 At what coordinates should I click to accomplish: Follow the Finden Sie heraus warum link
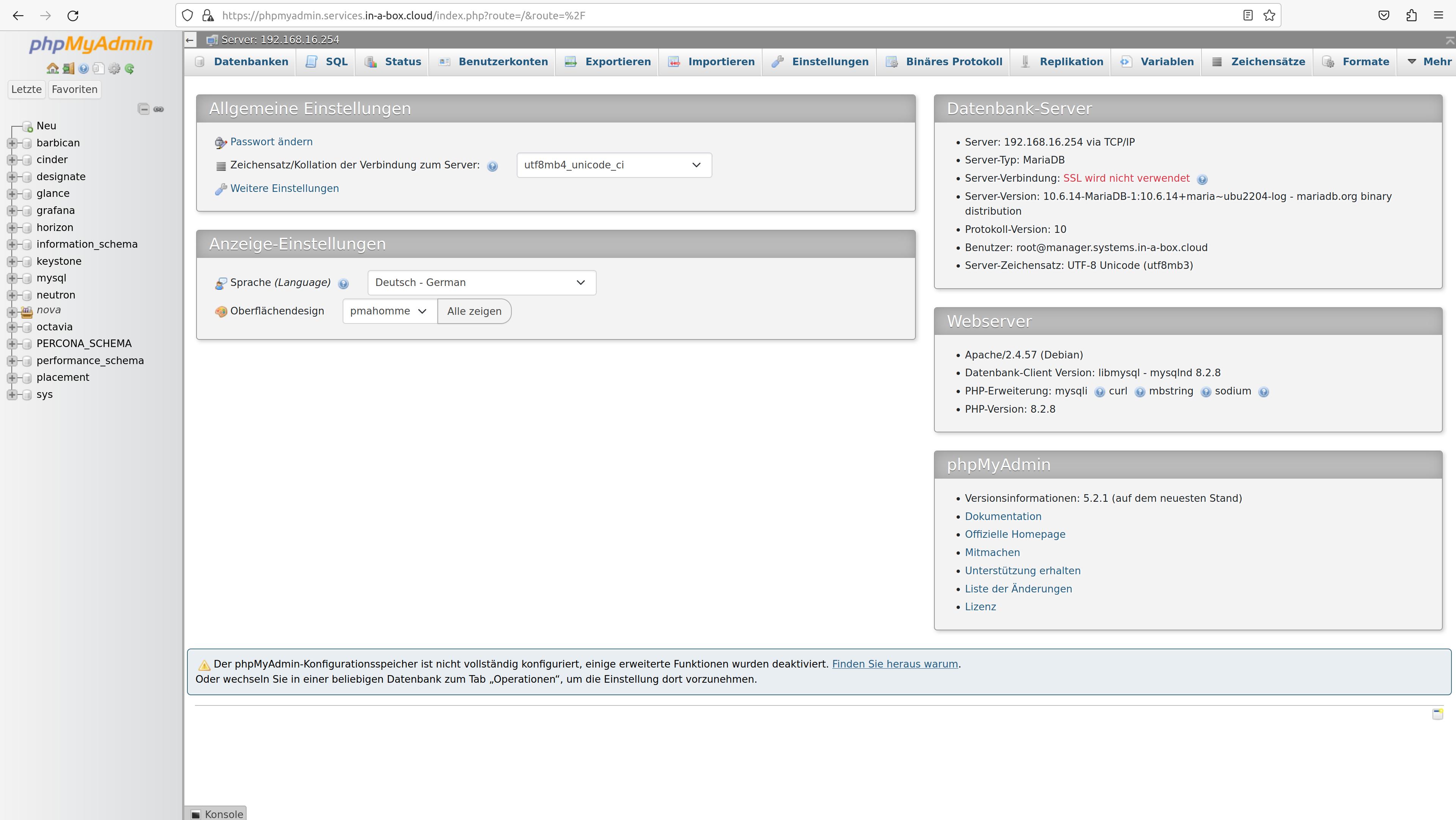click(x=895, y=664)
